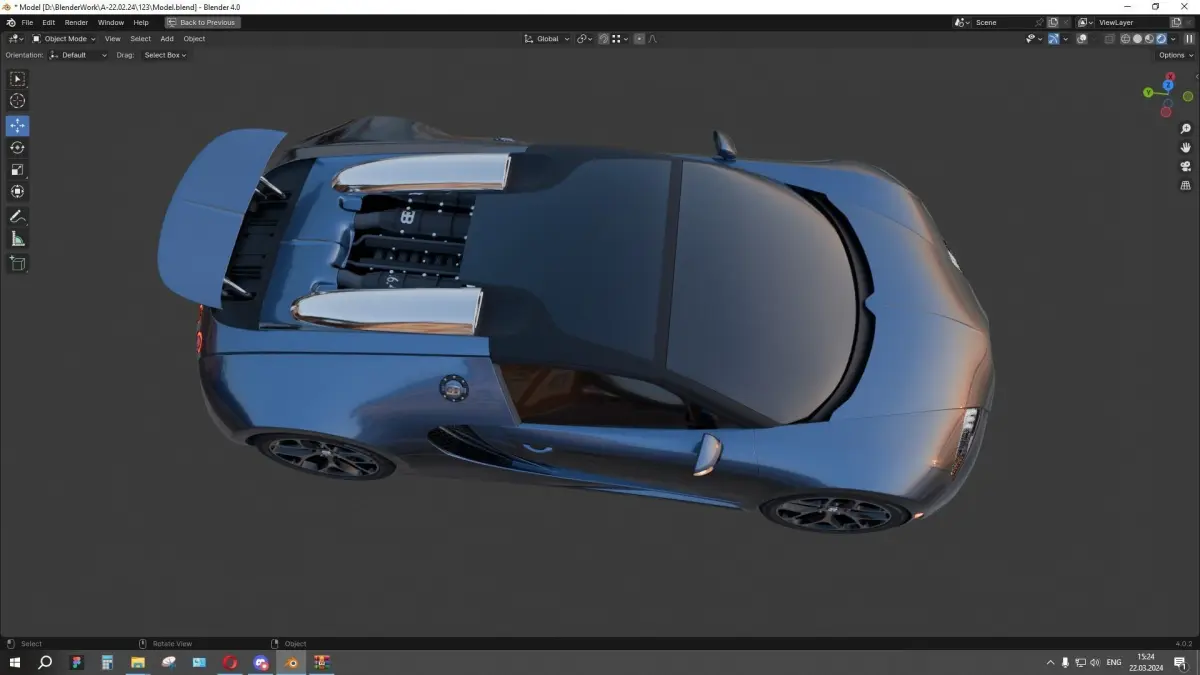1200x675 pixels.
Task: Select the Add Cube tool
Action: click(18, 263)
